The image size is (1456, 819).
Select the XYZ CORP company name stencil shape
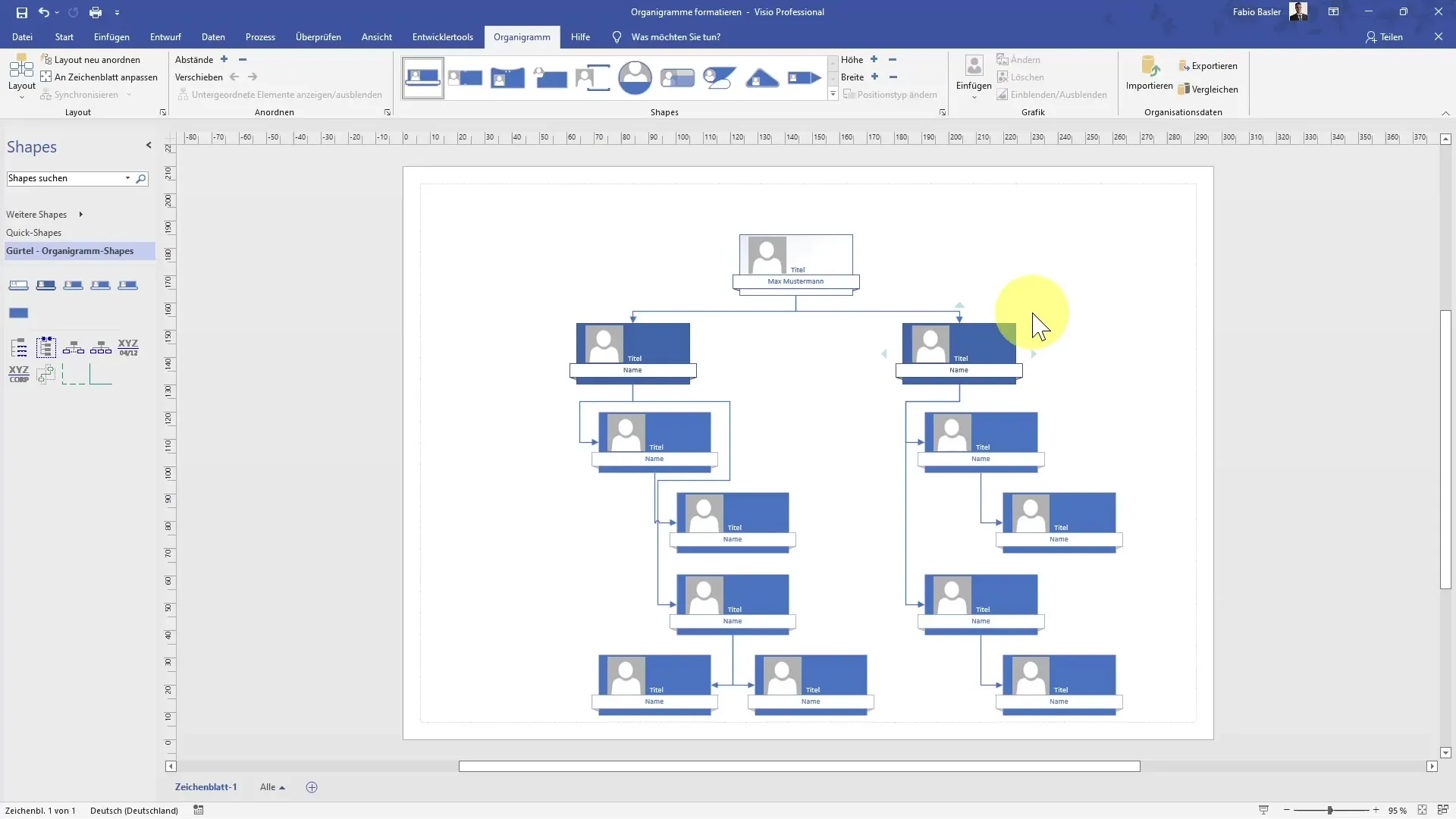pyautogui.click(x=19, y=374)
